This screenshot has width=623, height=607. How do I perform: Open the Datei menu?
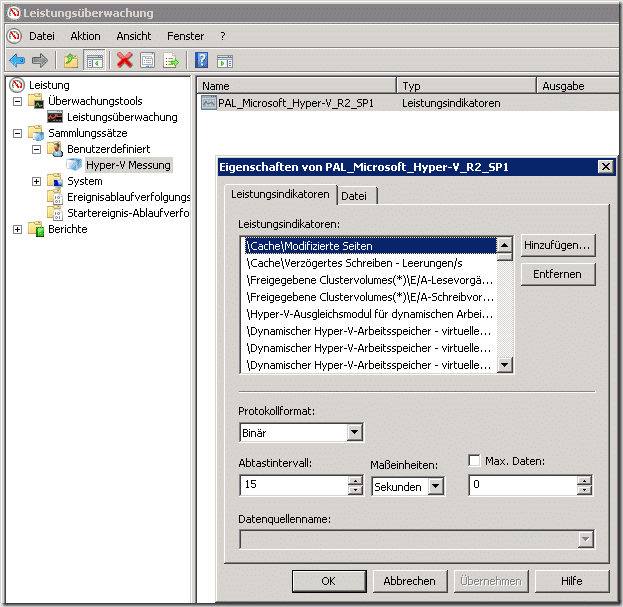point(42,36)
